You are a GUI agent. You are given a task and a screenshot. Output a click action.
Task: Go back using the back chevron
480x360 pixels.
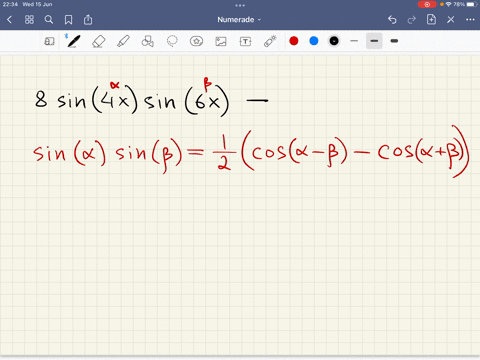(x=9, y=20)
